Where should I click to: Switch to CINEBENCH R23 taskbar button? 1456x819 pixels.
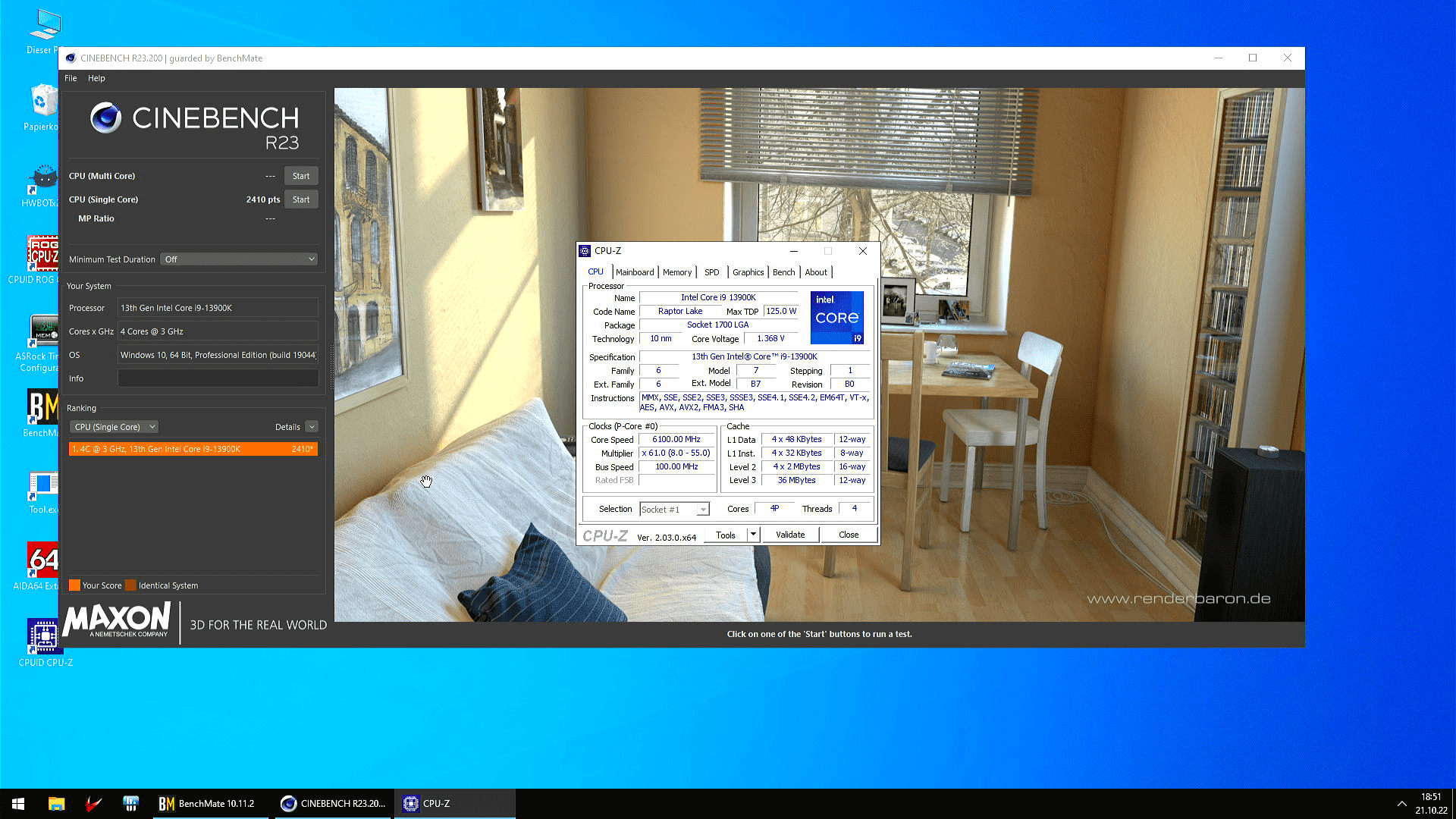click(x=334, y=804)
